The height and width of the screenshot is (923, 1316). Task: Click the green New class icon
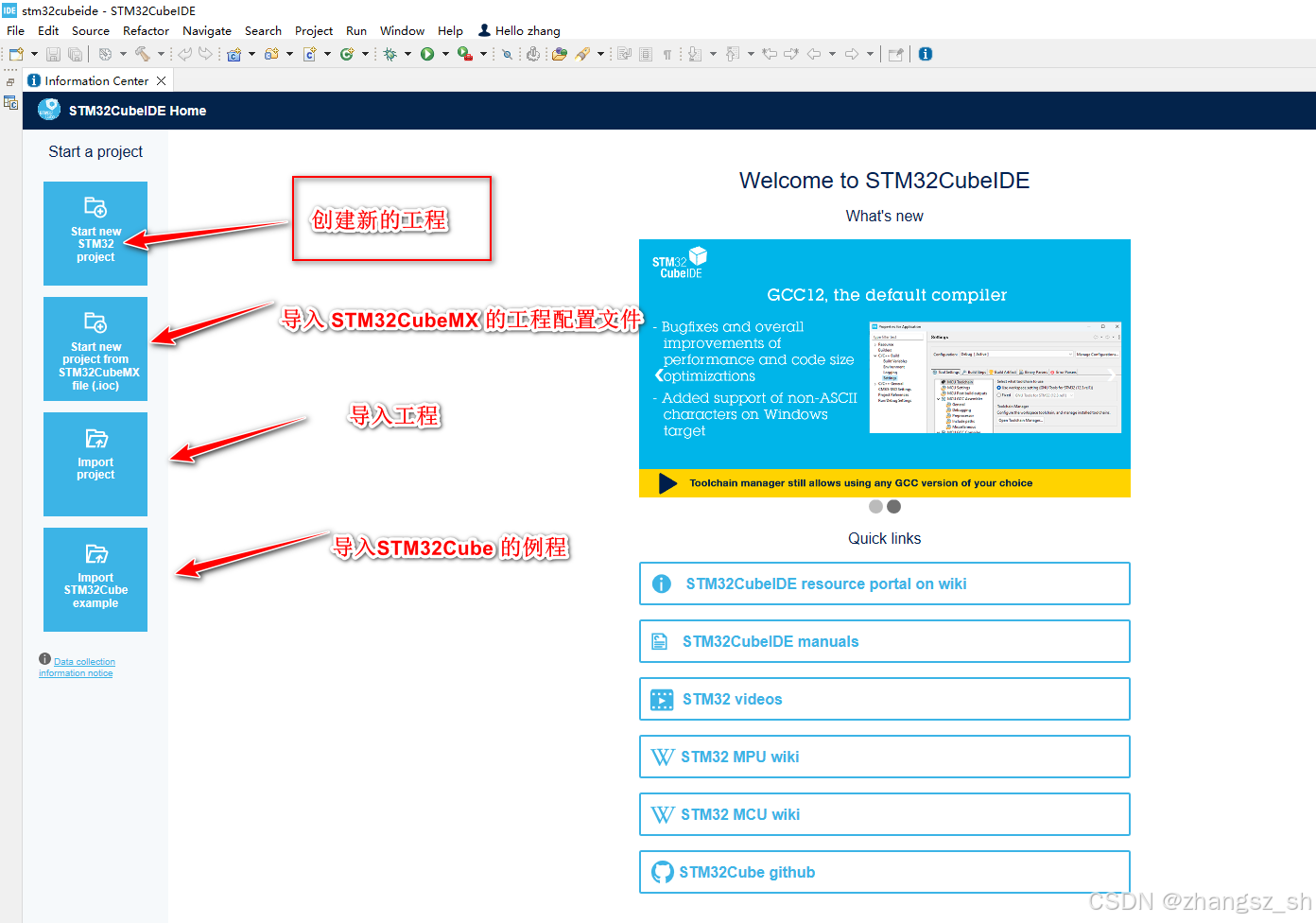tap(347, 54)
